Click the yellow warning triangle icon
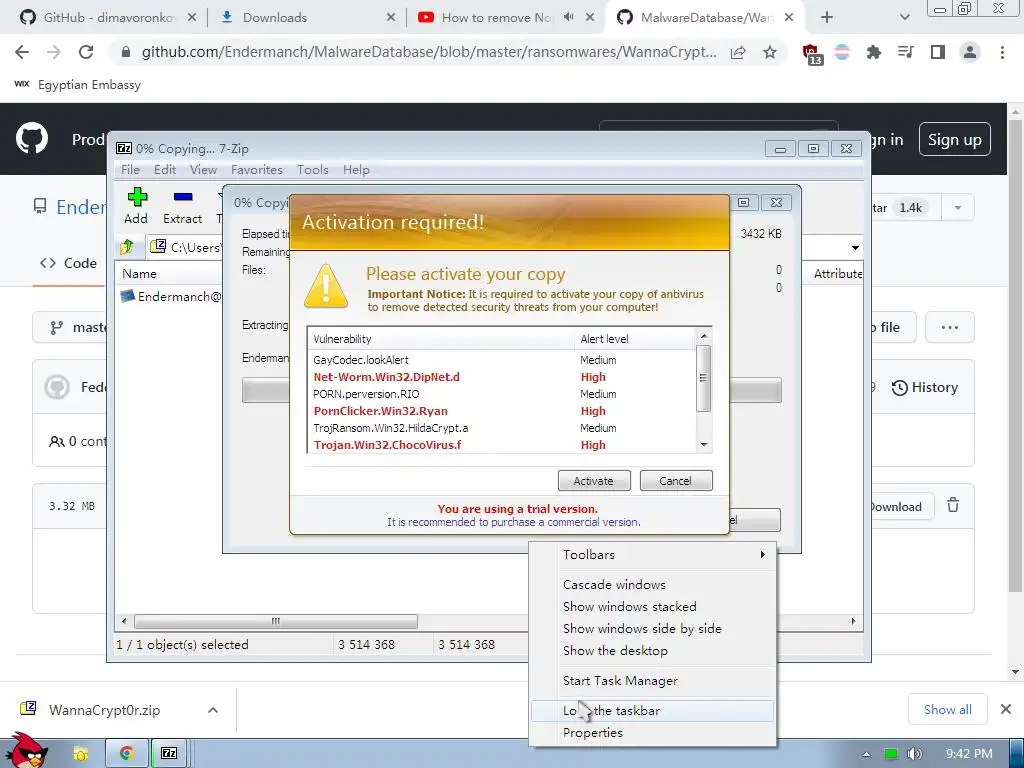Image resolution: width=1024 pixels, height=768 pixels. pyautogui.click(x=326, y=286)
